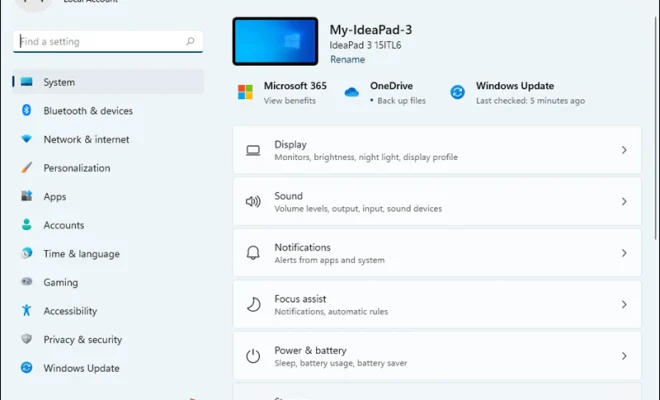The width and height of the screenshot is (660, 400).
Task: Click the search magnifier icon
Action: point(190,41)
